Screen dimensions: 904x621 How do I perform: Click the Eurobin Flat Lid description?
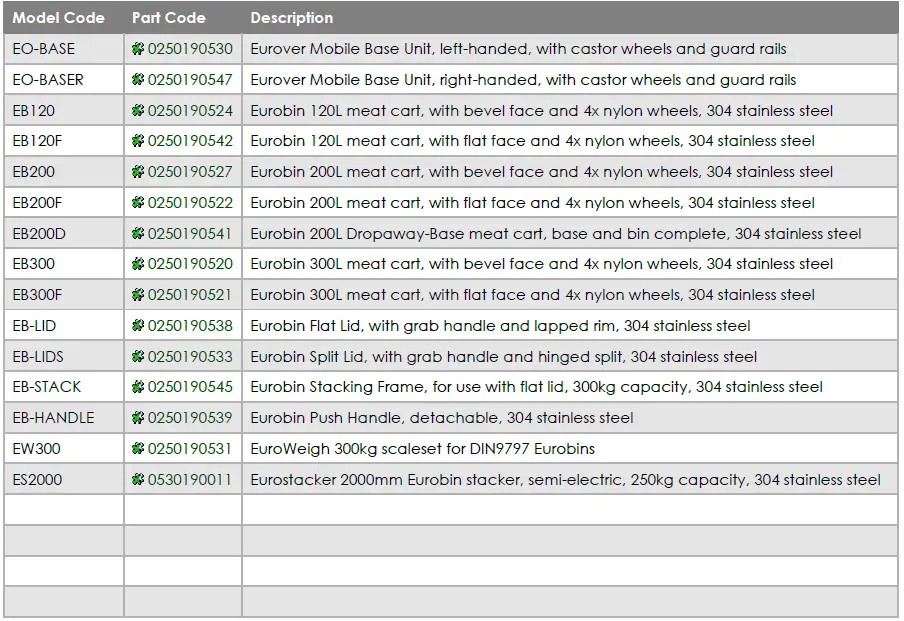pyautogui.click(x=500, y=326)
